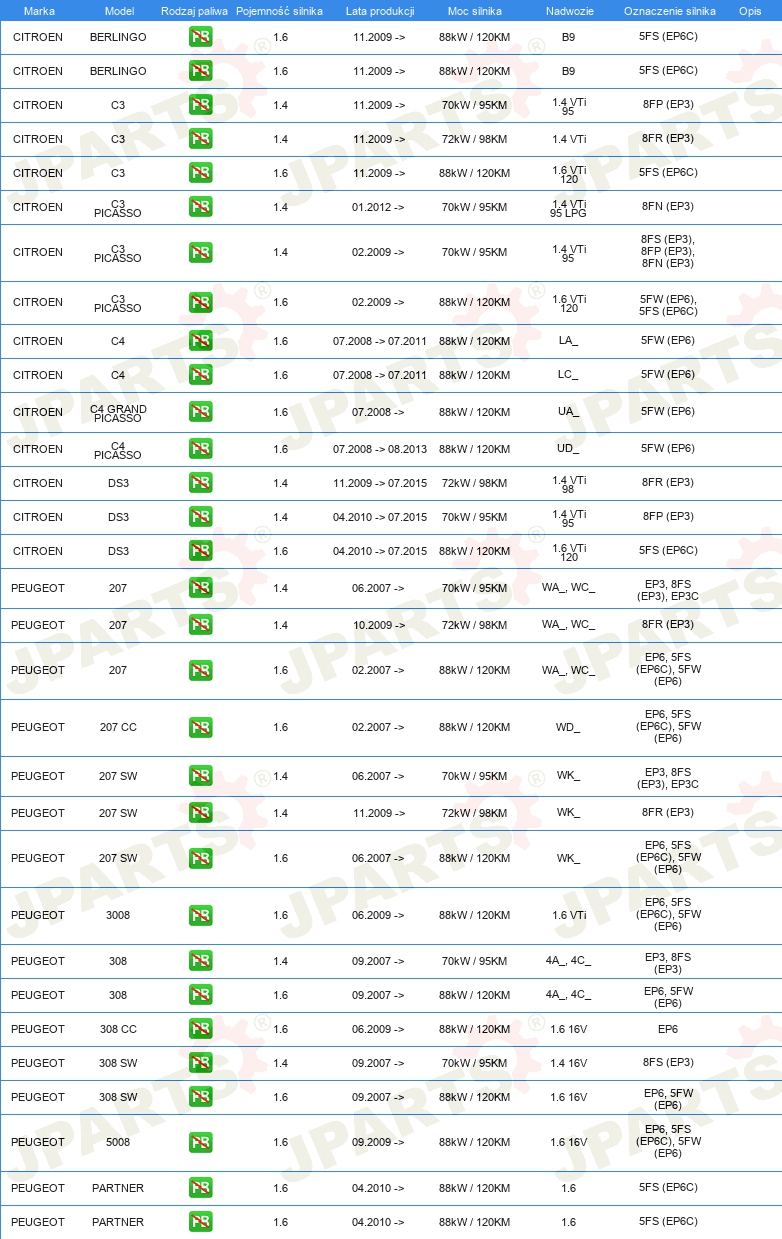This screenshot has height=1239, width=782.
Task: Click fuel icon in DS3 1.6 row
Action: (x=200, y=551)
